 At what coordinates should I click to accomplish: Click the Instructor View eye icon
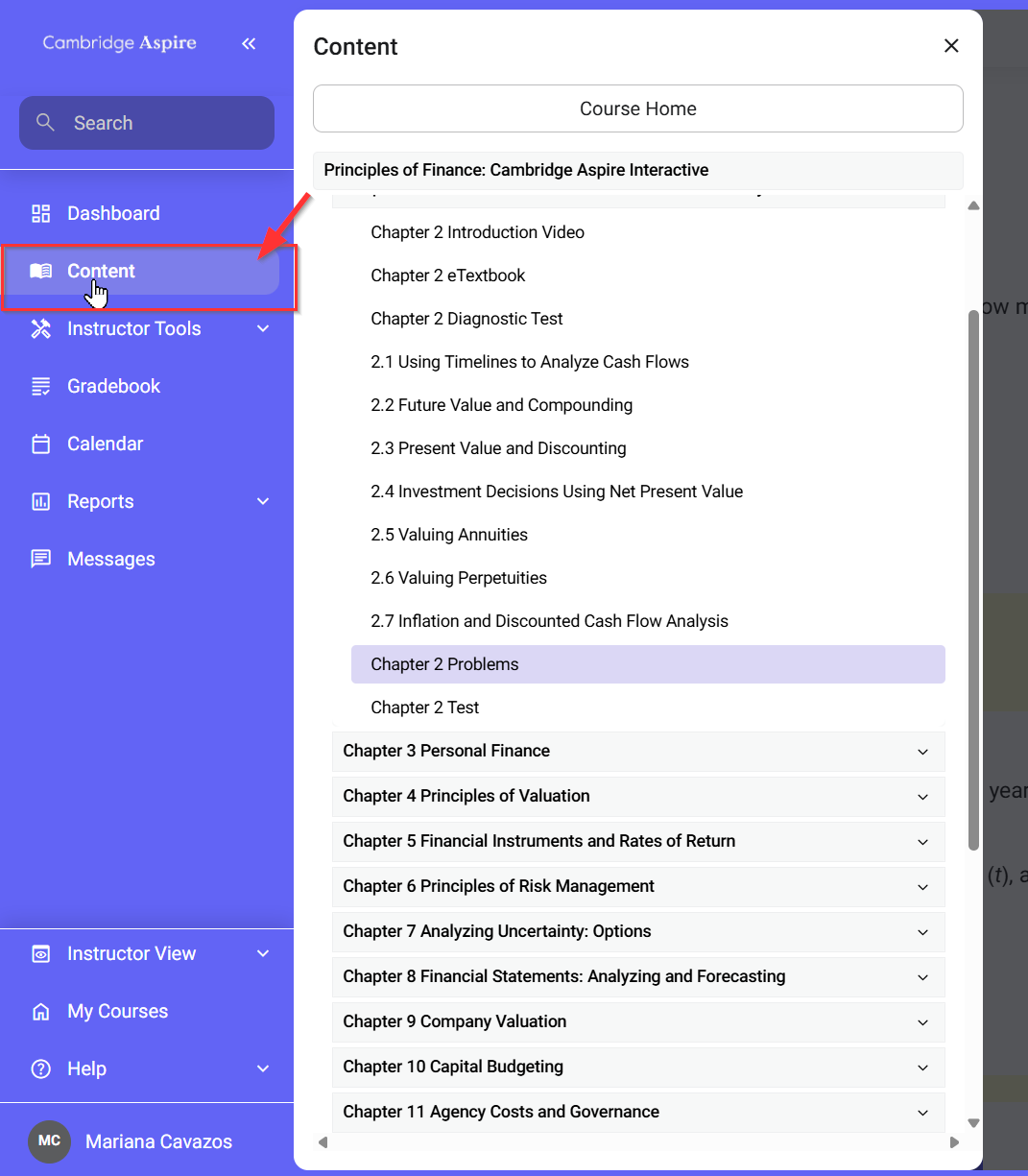(x=40, y=953)
